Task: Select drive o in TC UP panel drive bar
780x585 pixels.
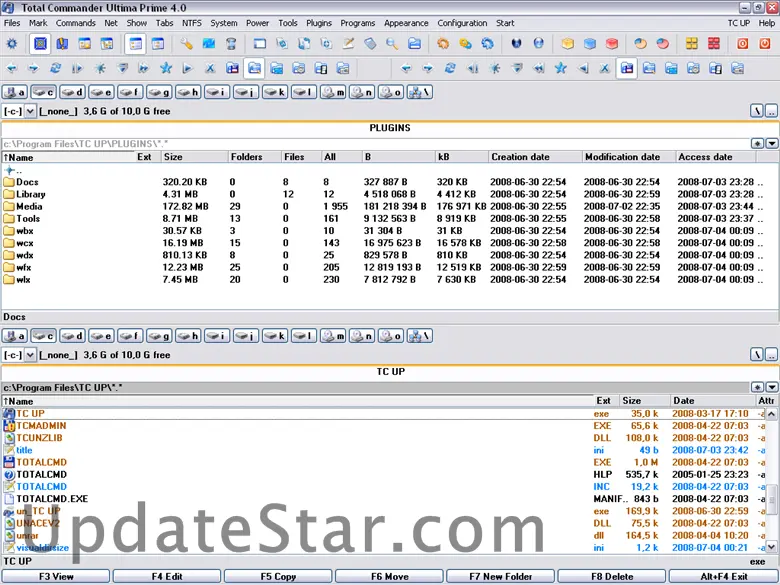Action: point(390,336)
